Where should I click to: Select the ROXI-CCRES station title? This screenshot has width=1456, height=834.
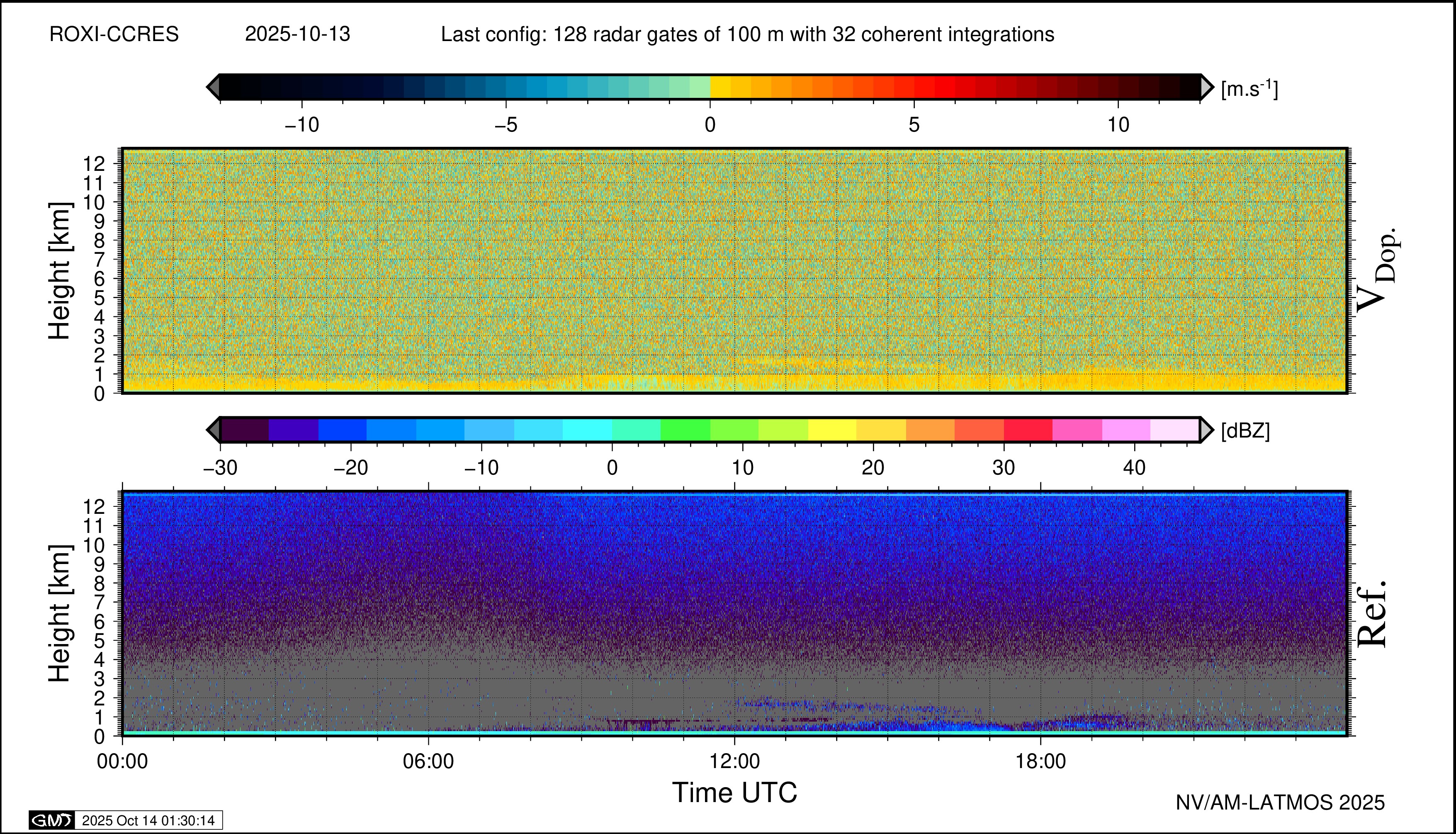tap(114, 34)
